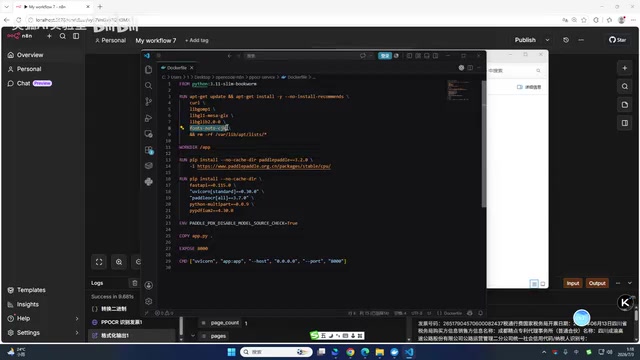Image resolution: width=640 pixels, height=360 pixels.
Task: Open VS Code Manage gear icon
Action: point(149,301)
